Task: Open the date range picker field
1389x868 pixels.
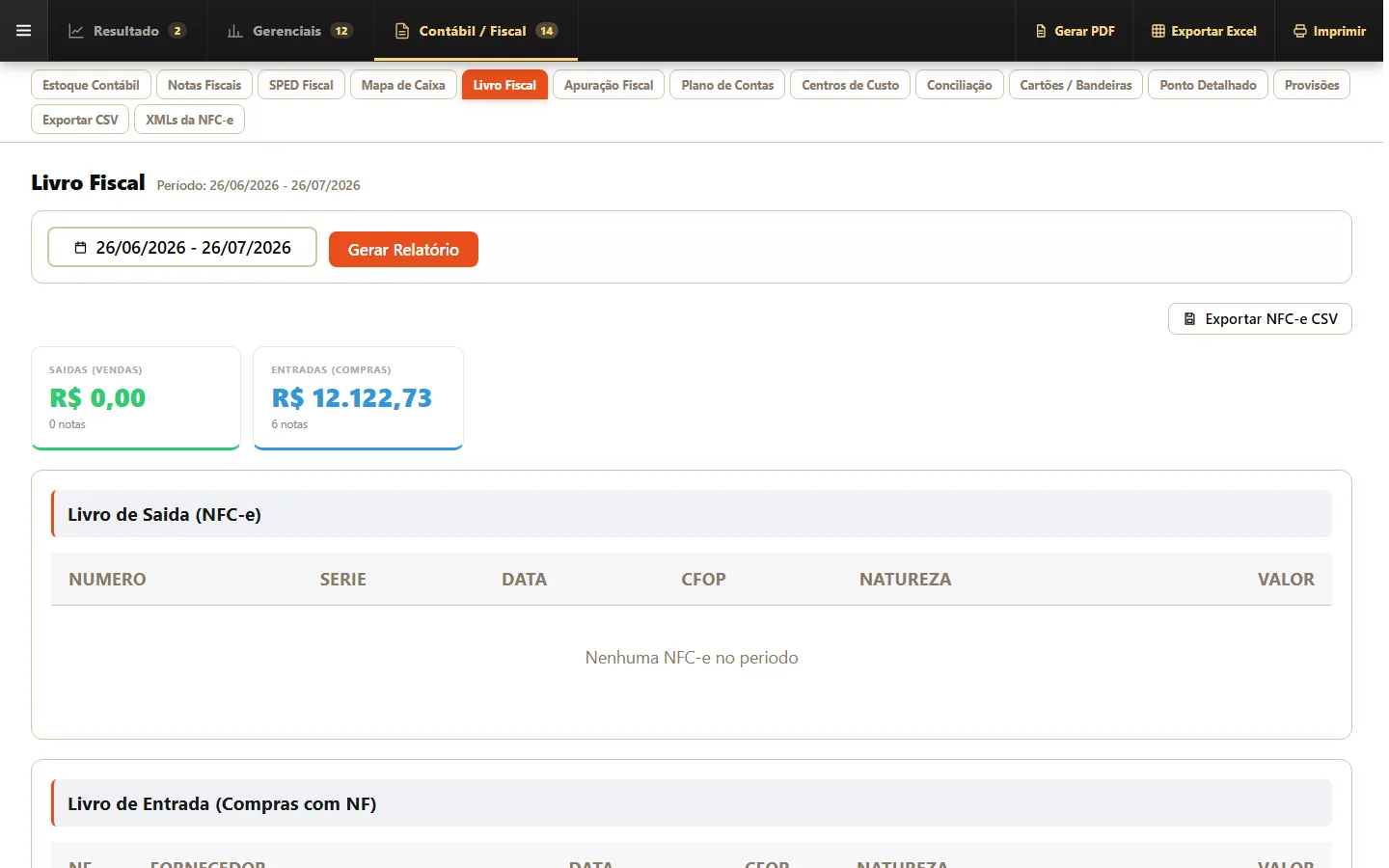Action: coord(182,247)
